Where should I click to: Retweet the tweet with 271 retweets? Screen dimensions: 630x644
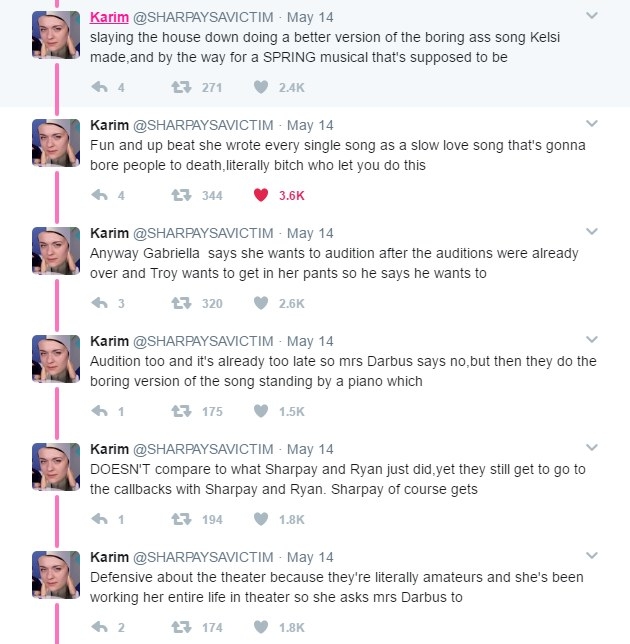[x=181, y=87]
